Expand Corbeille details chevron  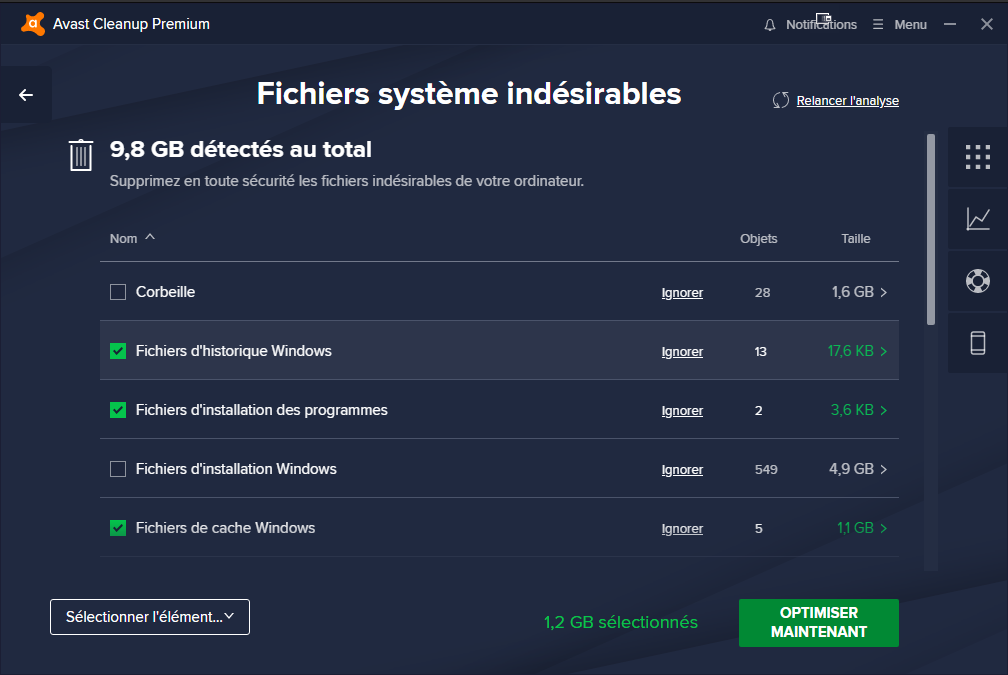884,292
